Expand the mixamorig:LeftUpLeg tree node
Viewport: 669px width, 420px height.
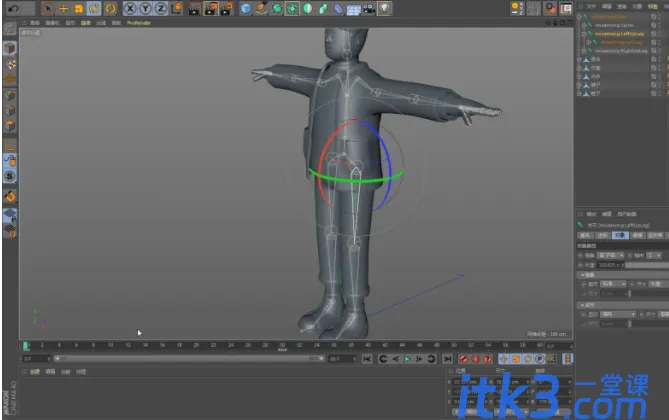(584, 34)
